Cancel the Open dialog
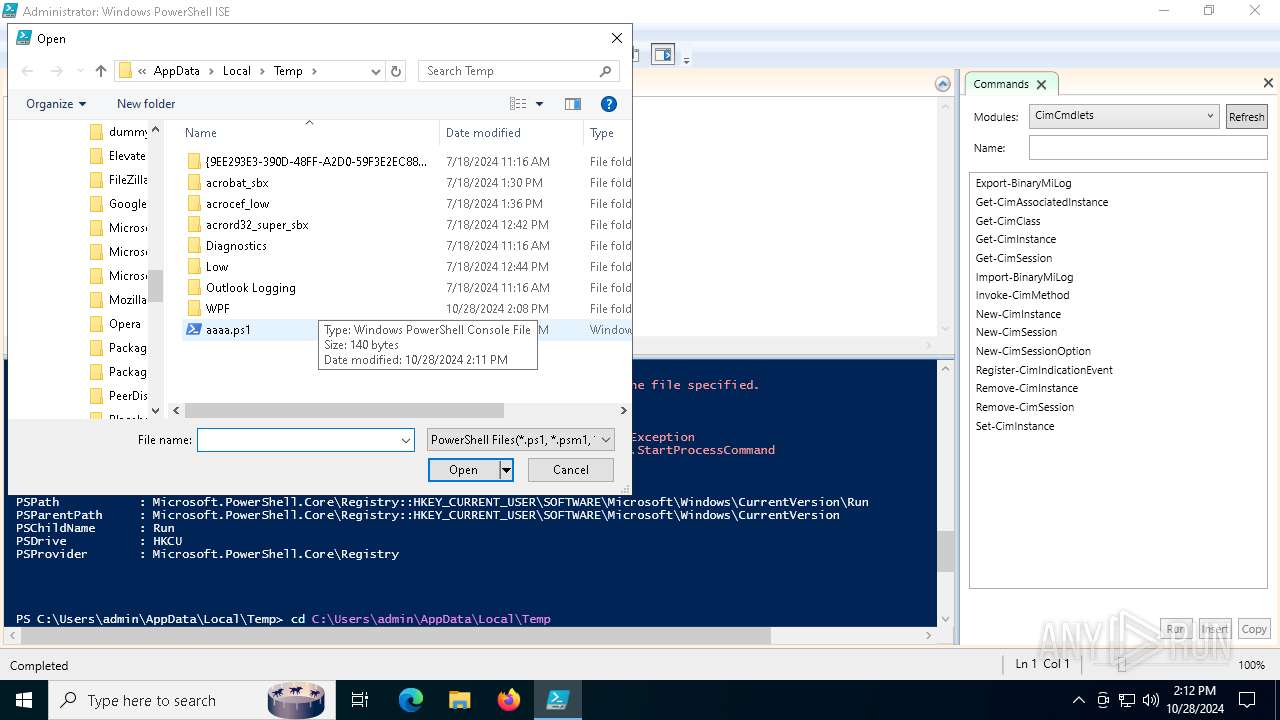 tap(571, 470)
